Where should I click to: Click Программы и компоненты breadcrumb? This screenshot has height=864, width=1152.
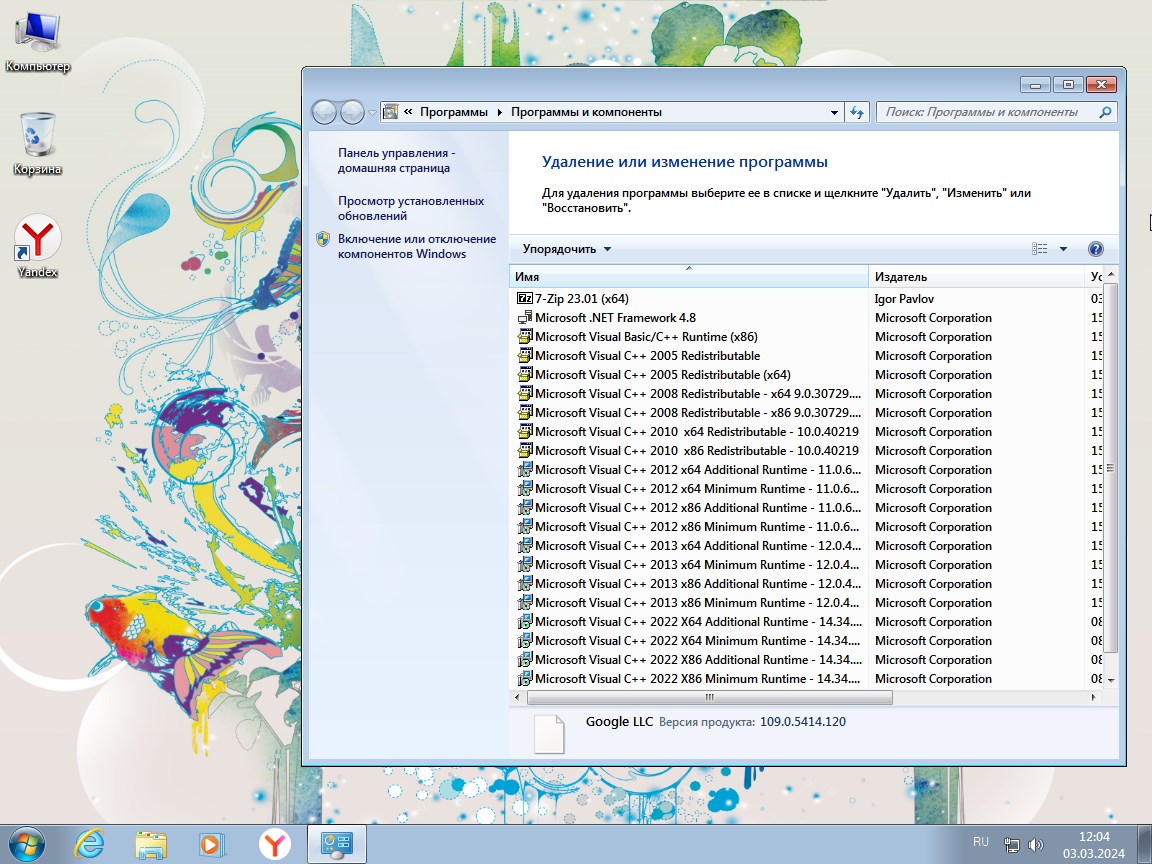586,112
